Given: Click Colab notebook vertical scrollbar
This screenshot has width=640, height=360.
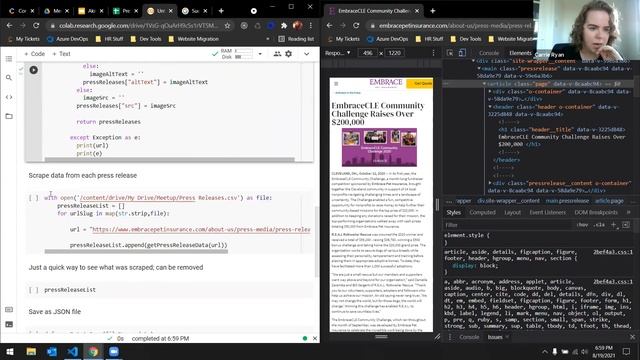Looking at the screenshot, I should (x=317, y=242).
